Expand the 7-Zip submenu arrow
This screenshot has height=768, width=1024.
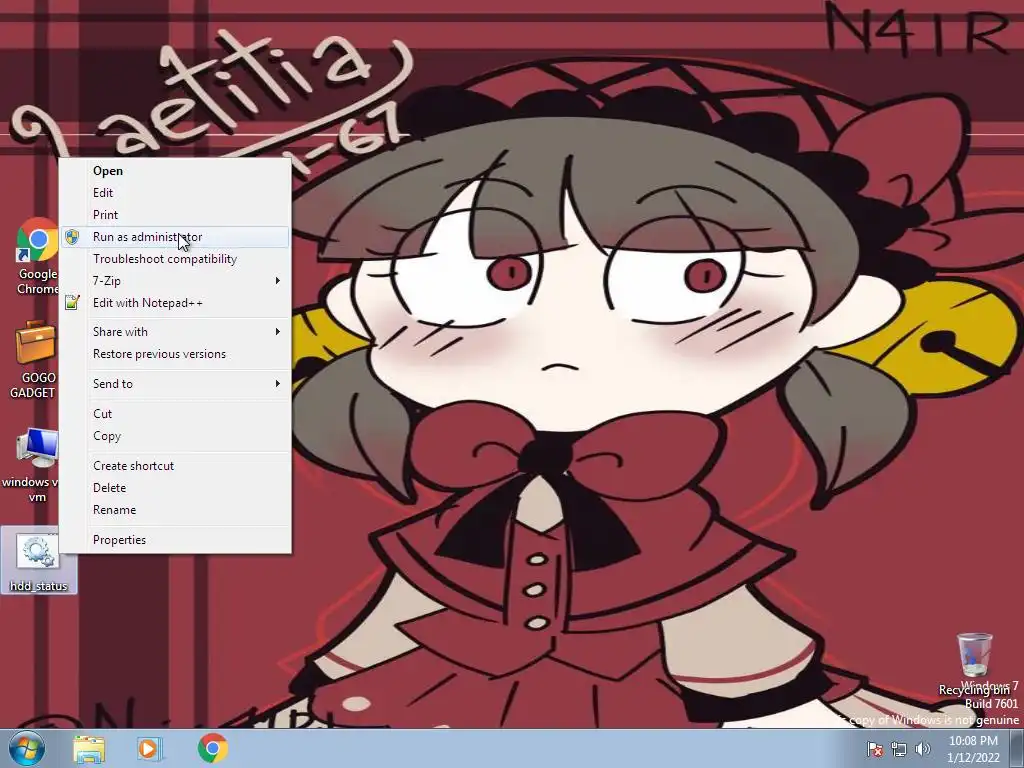pos(278,280)
